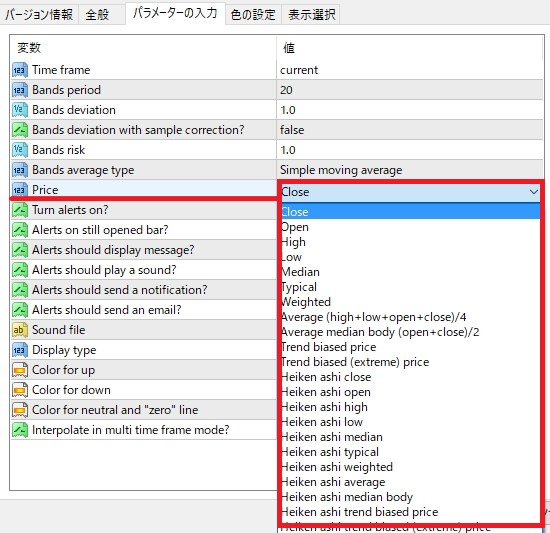Click the Bands period integer icon
Viewport: 550px width, 533px height.
pyautogui.click(x=20, y=90)
